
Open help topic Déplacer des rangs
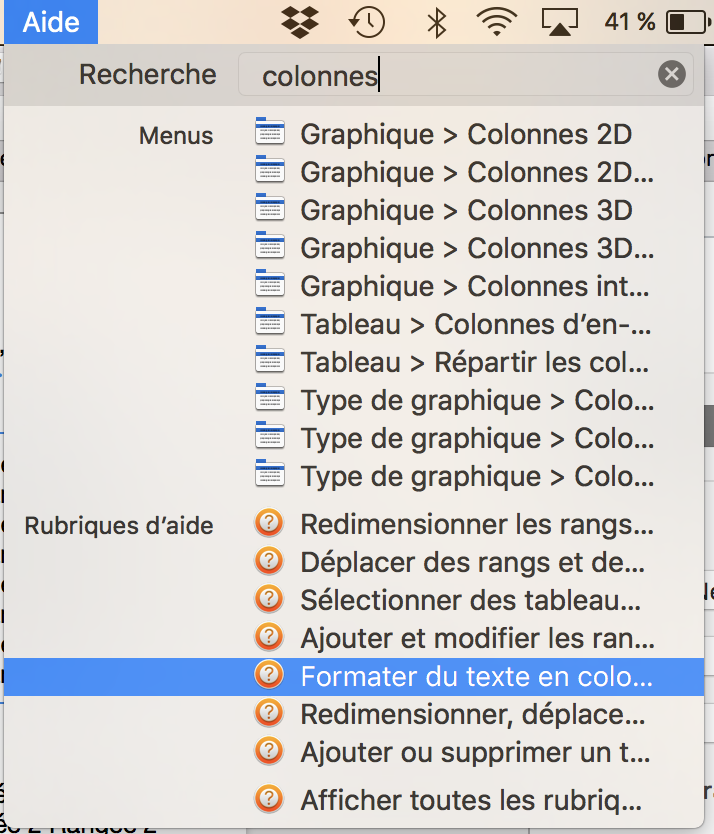coord(472,561)
